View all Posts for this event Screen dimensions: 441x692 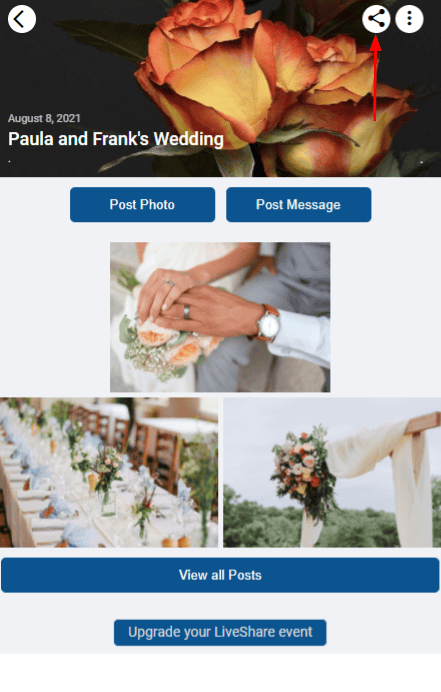pyautogui.click(x=220, y=575)
